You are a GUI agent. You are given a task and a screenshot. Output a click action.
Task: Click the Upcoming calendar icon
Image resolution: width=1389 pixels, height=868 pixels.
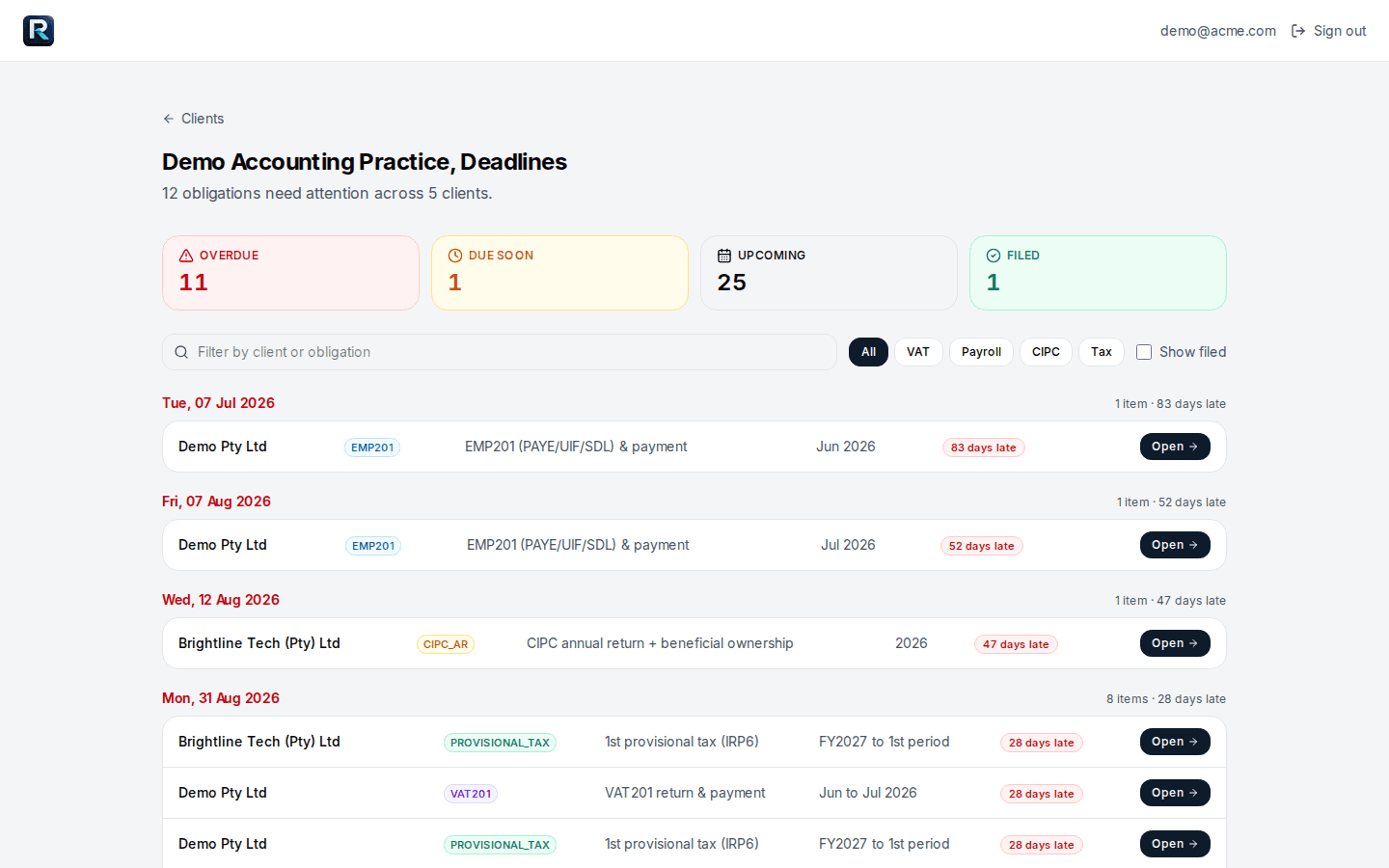point(724,256)
